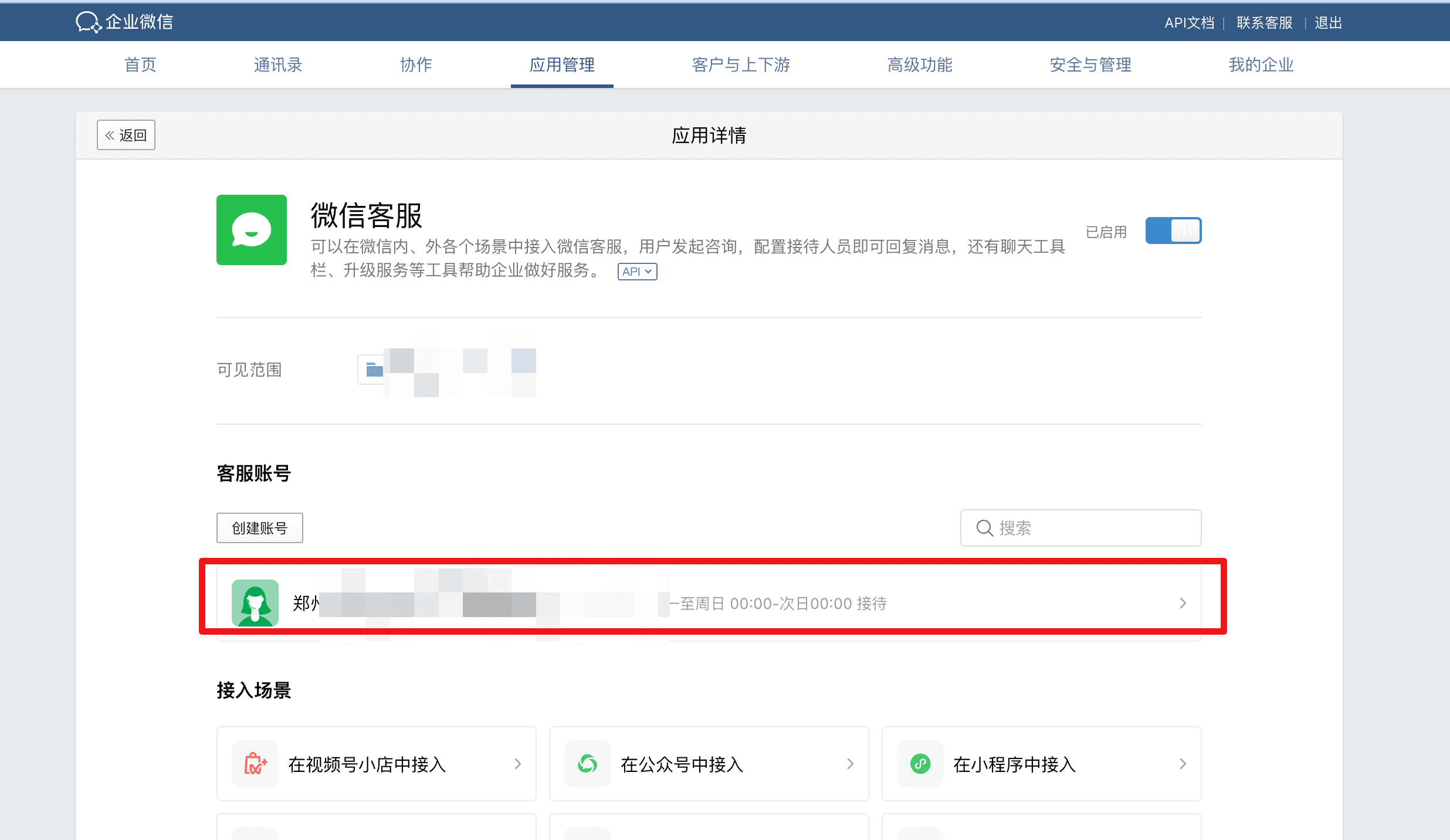Image resolution: width=1450 pixels, height=840 pixels.
Task: Click the 创建账号 button
Action: click(x=259, y=528)
